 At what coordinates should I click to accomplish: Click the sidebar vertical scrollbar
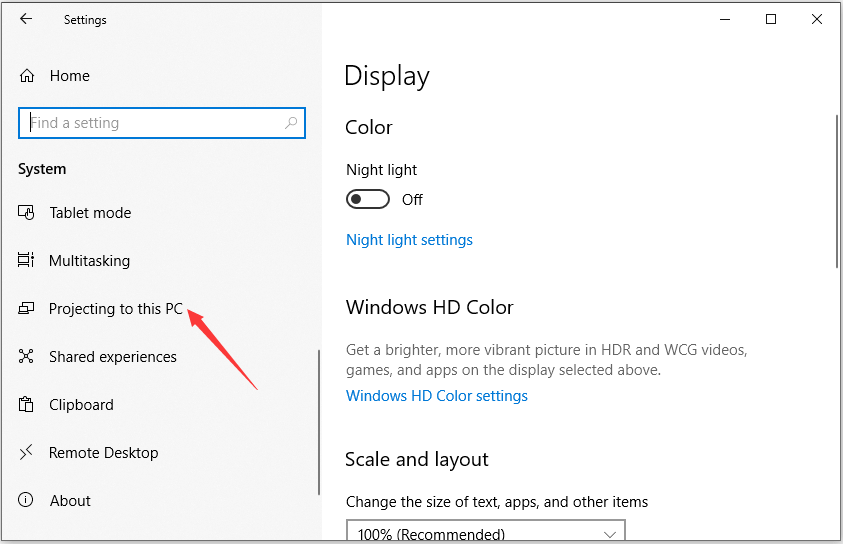point(319,423)
